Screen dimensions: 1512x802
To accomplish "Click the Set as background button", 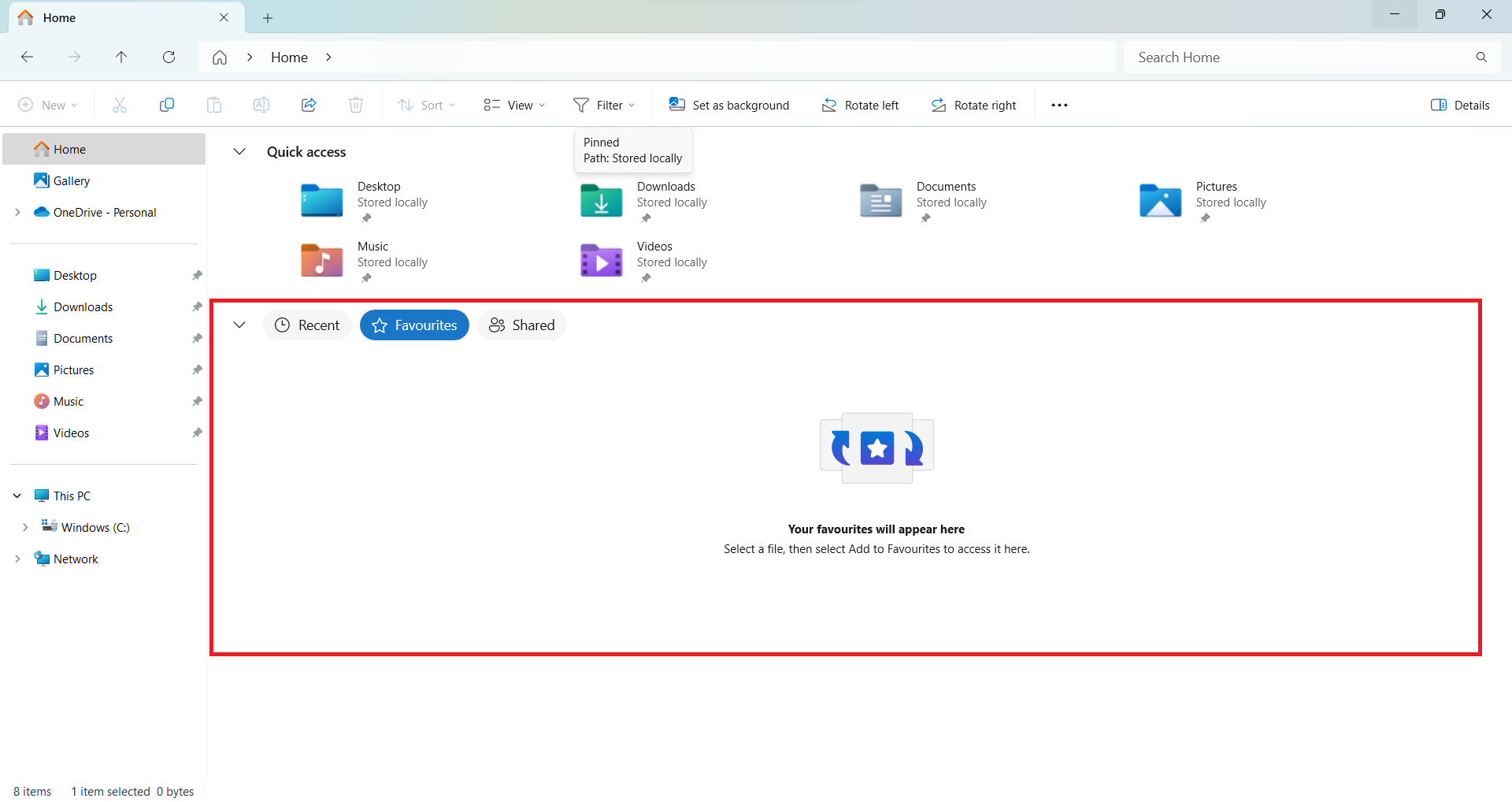I will [x=728, y=104].
